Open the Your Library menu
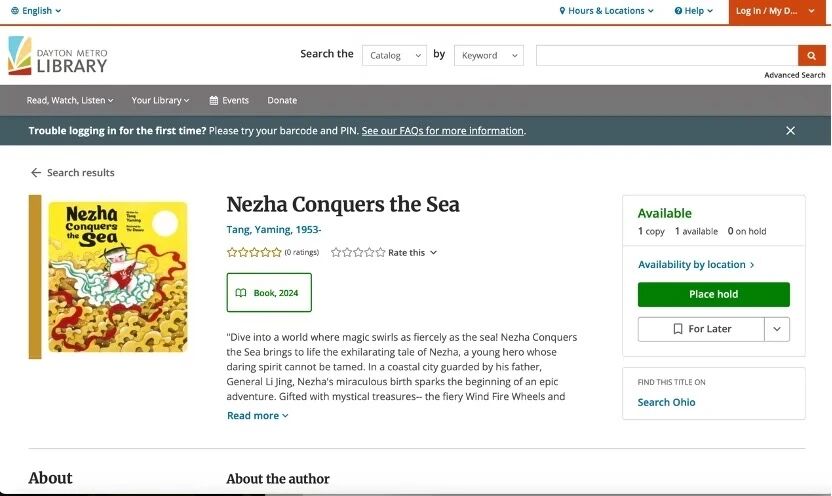Screen dimensions: 832x496 tap(160, 100)
